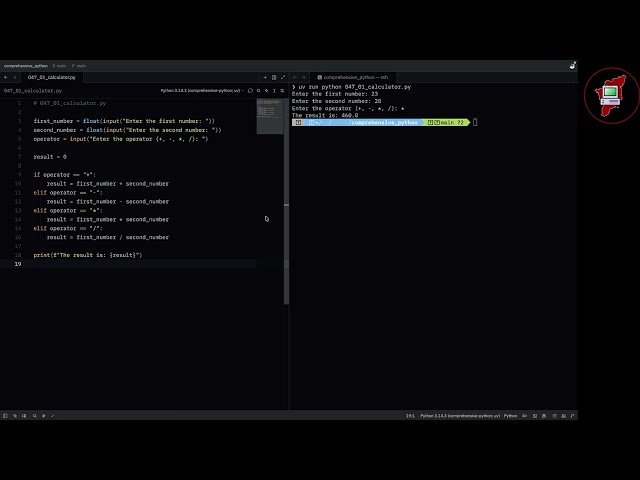Click the 19:1 cursor position in status bar
Viewport: 640px width, 480px height.
pyautogui.click(x=410, y=416)
